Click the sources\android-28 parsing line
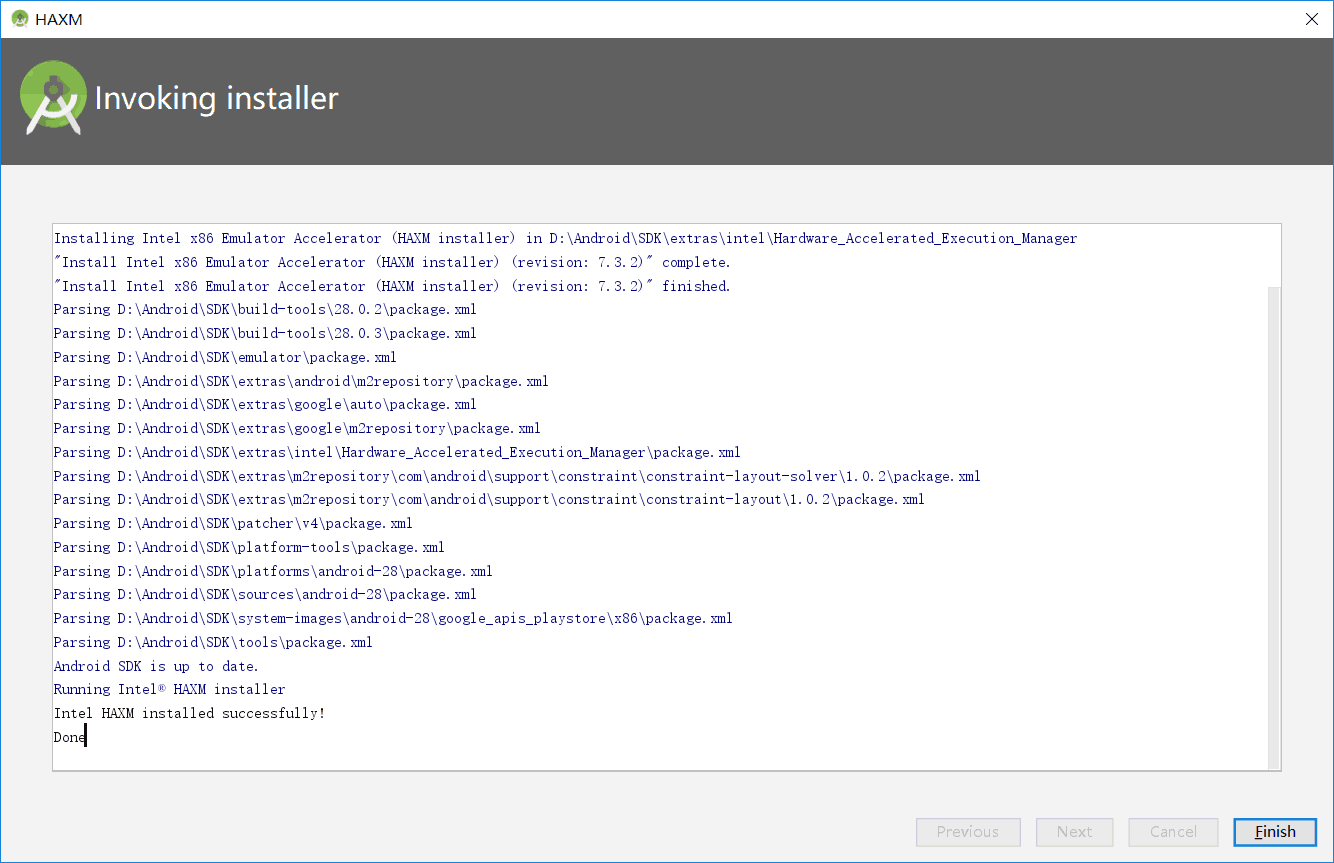Screen dimensions: 1334x863 click(x=265, y=594)
